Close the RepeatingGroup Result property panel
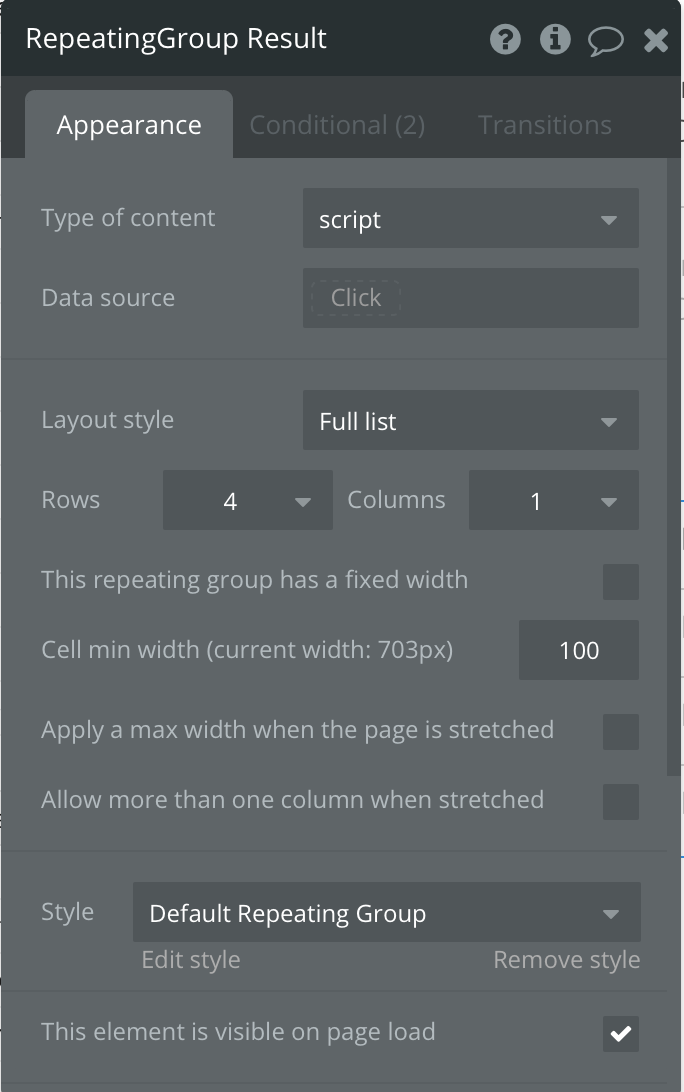Screen dimensions: 684x1092 656,40
